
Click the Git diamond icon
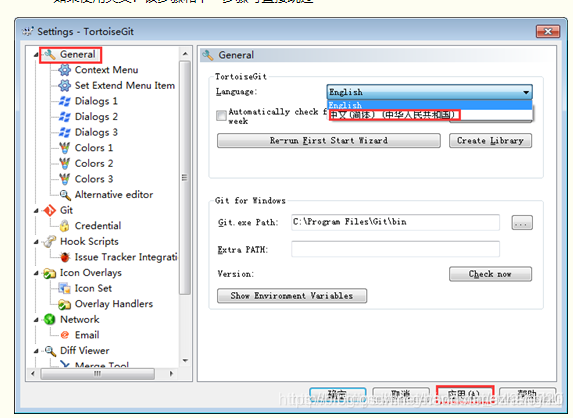click(x=49, y=210)
